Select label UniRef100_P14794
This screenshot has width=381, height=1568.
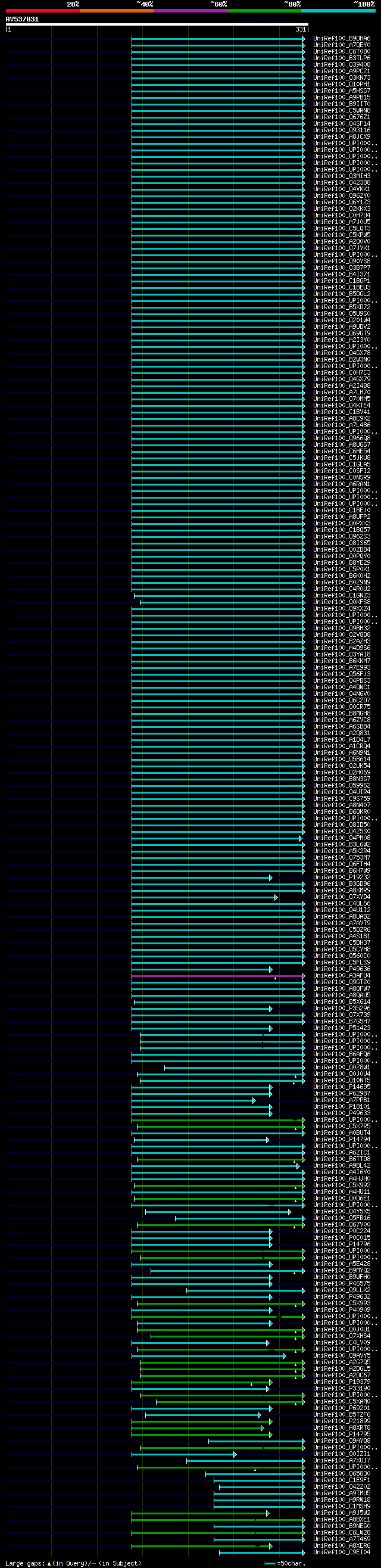click(342, 1140)
